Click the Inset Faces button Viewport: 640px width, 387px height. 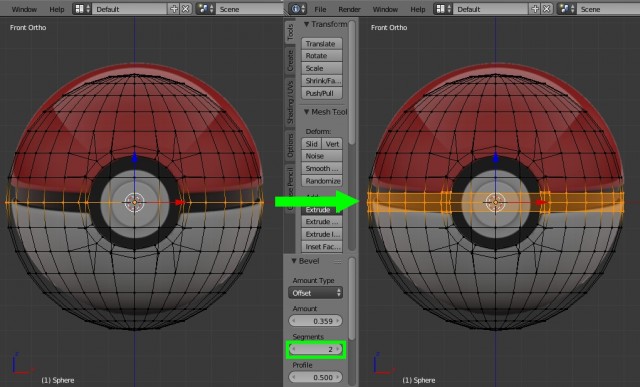click(x=322, y=247)
